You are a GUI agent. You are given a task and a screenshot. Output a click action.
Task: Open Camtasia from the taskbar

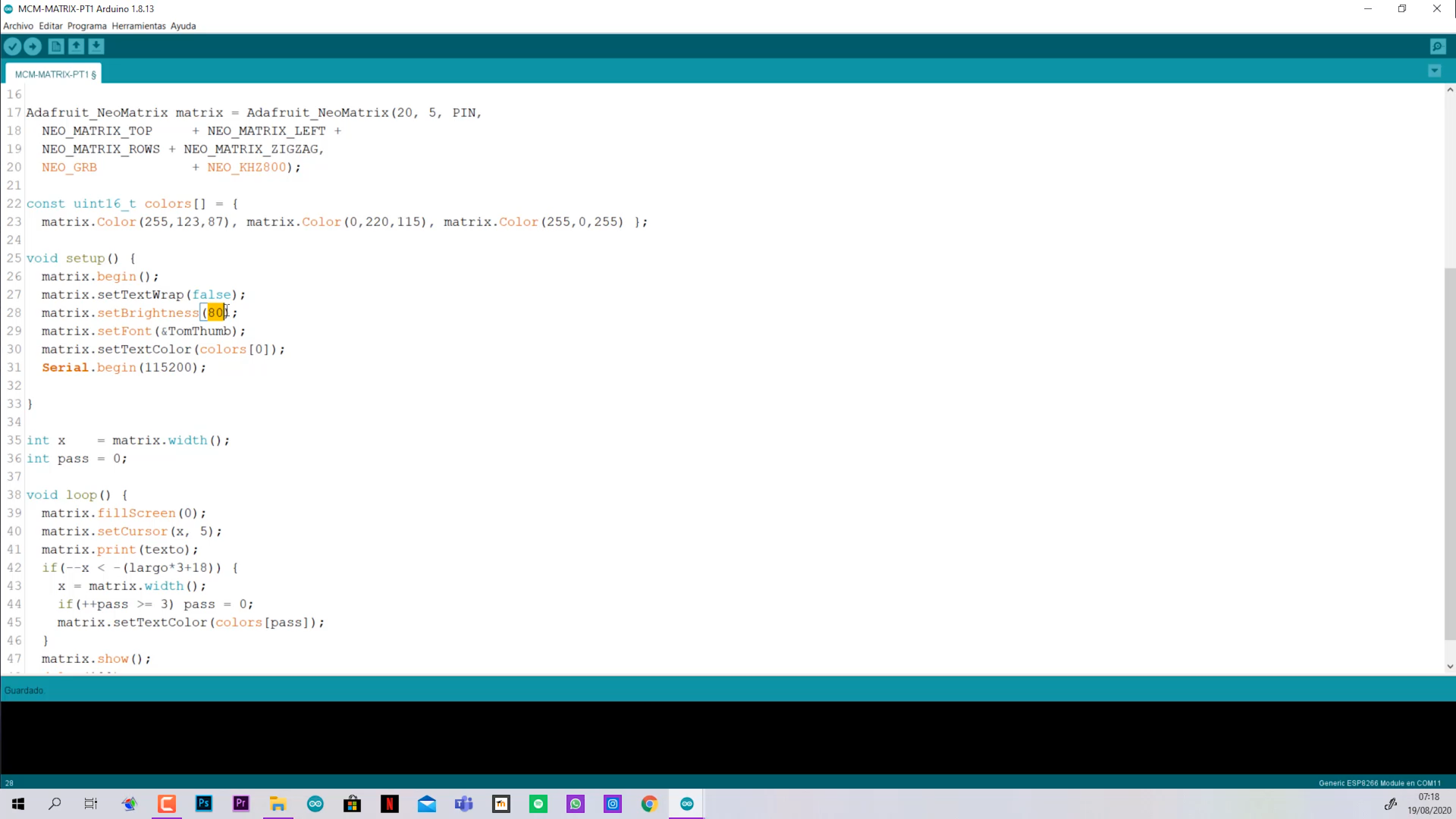(x=167, y=804)
